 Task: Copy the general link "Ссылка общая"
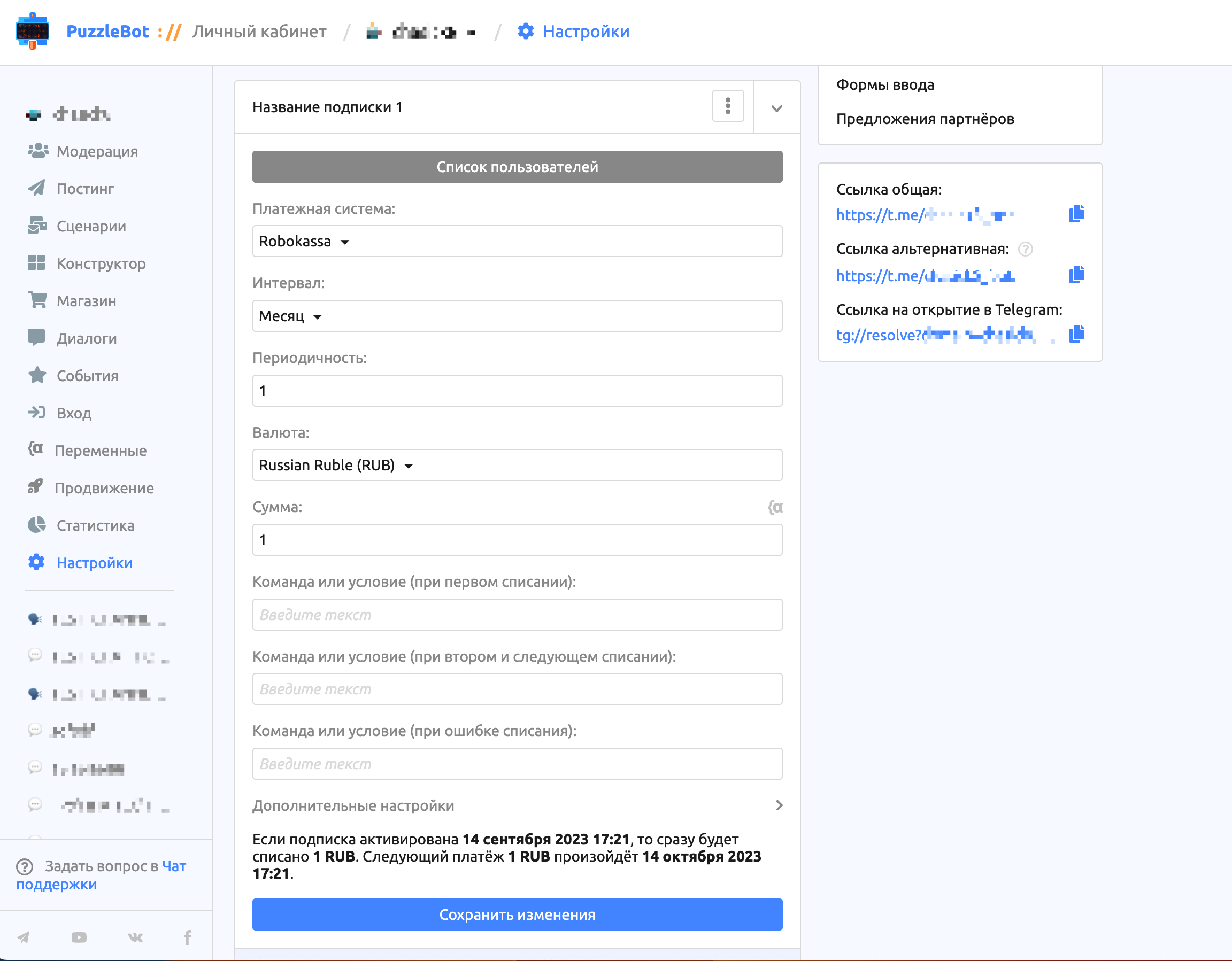click(1076, 214)
